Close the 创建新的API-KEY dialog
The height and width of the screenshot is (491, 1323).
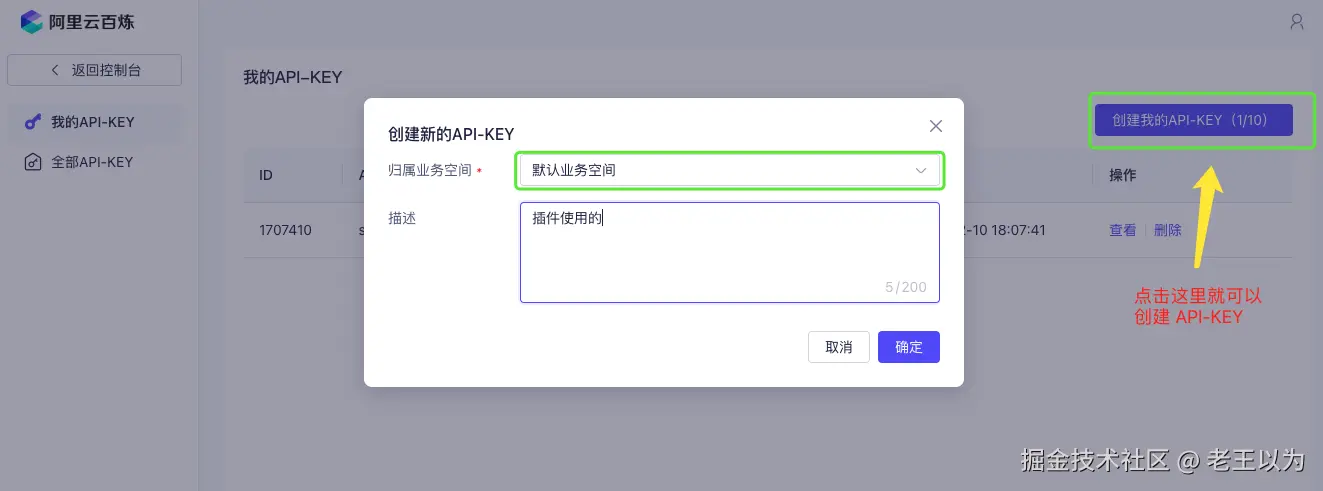tap(936, 126)
